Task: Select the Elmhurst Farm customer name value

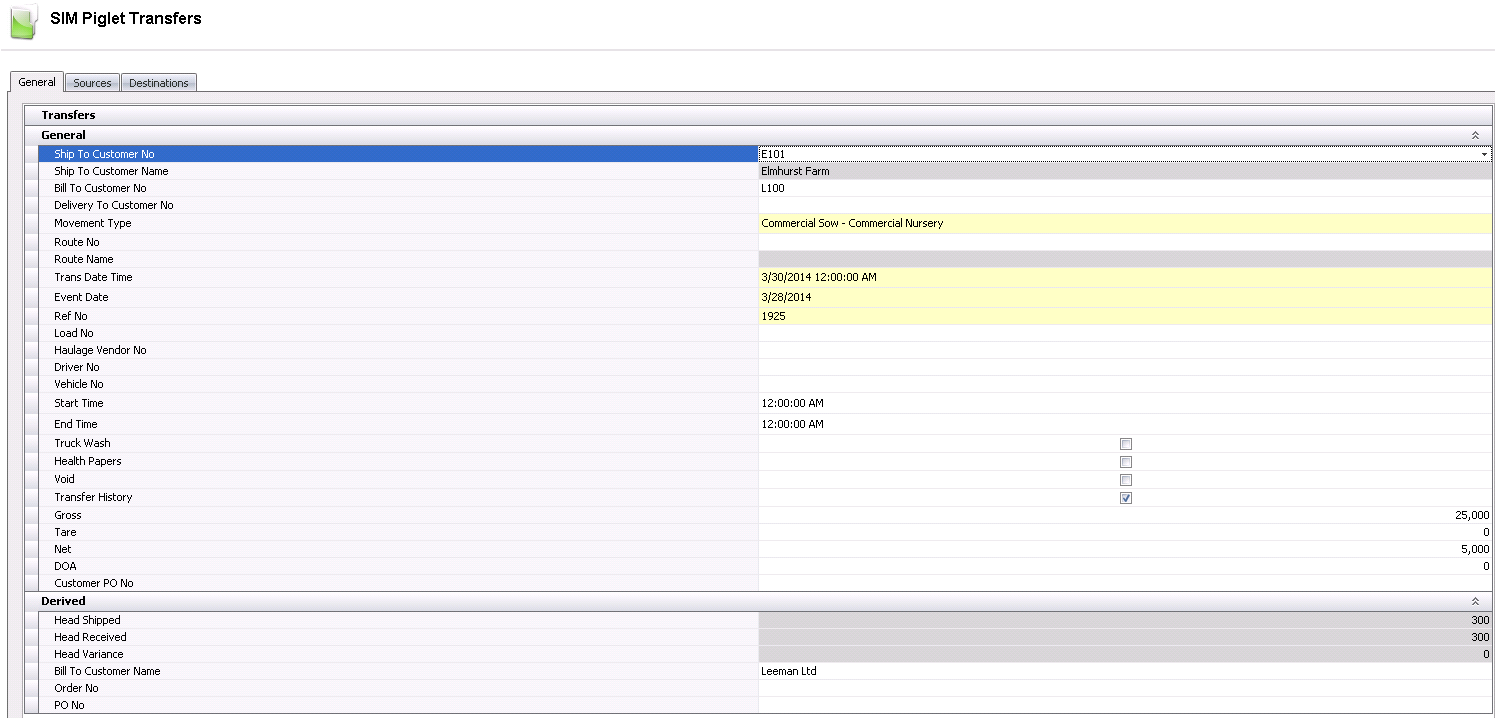Action: [x=795, y=171]
